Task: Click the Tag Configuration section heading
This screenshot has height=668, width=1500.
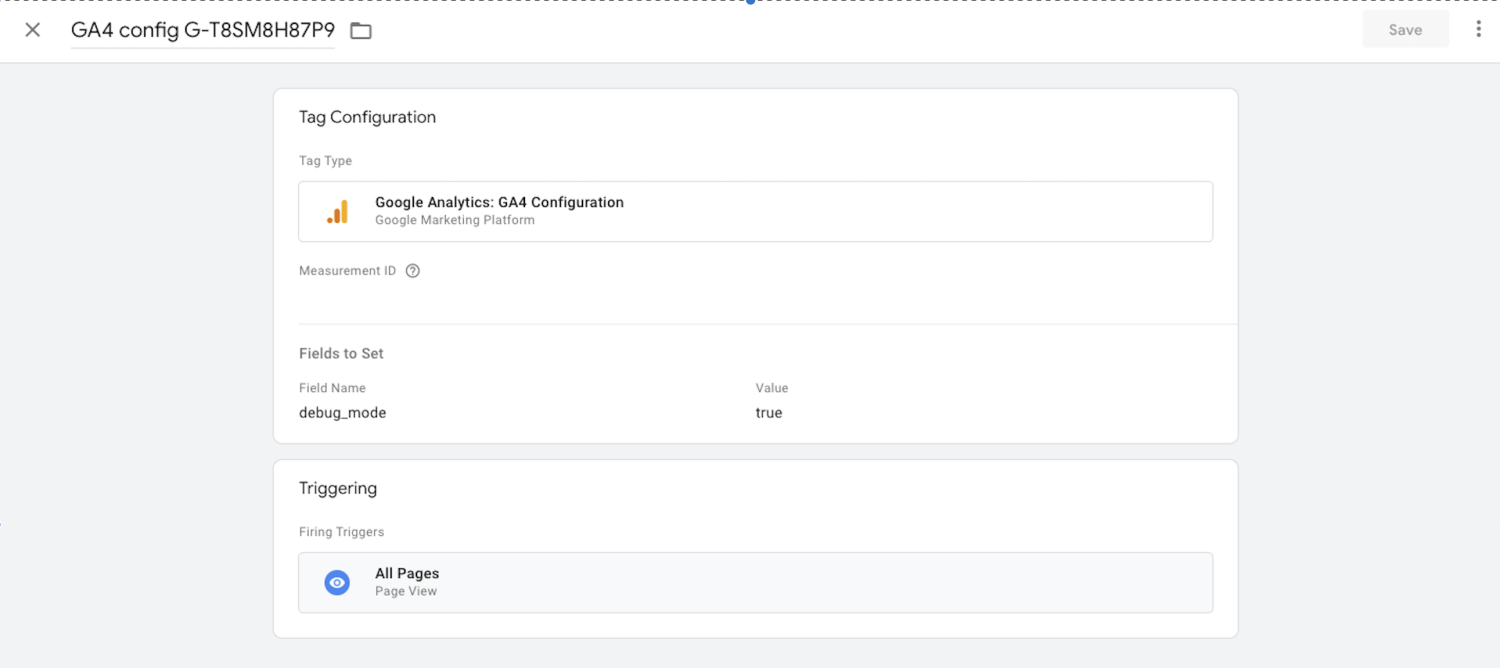Action: click(367, 117)
